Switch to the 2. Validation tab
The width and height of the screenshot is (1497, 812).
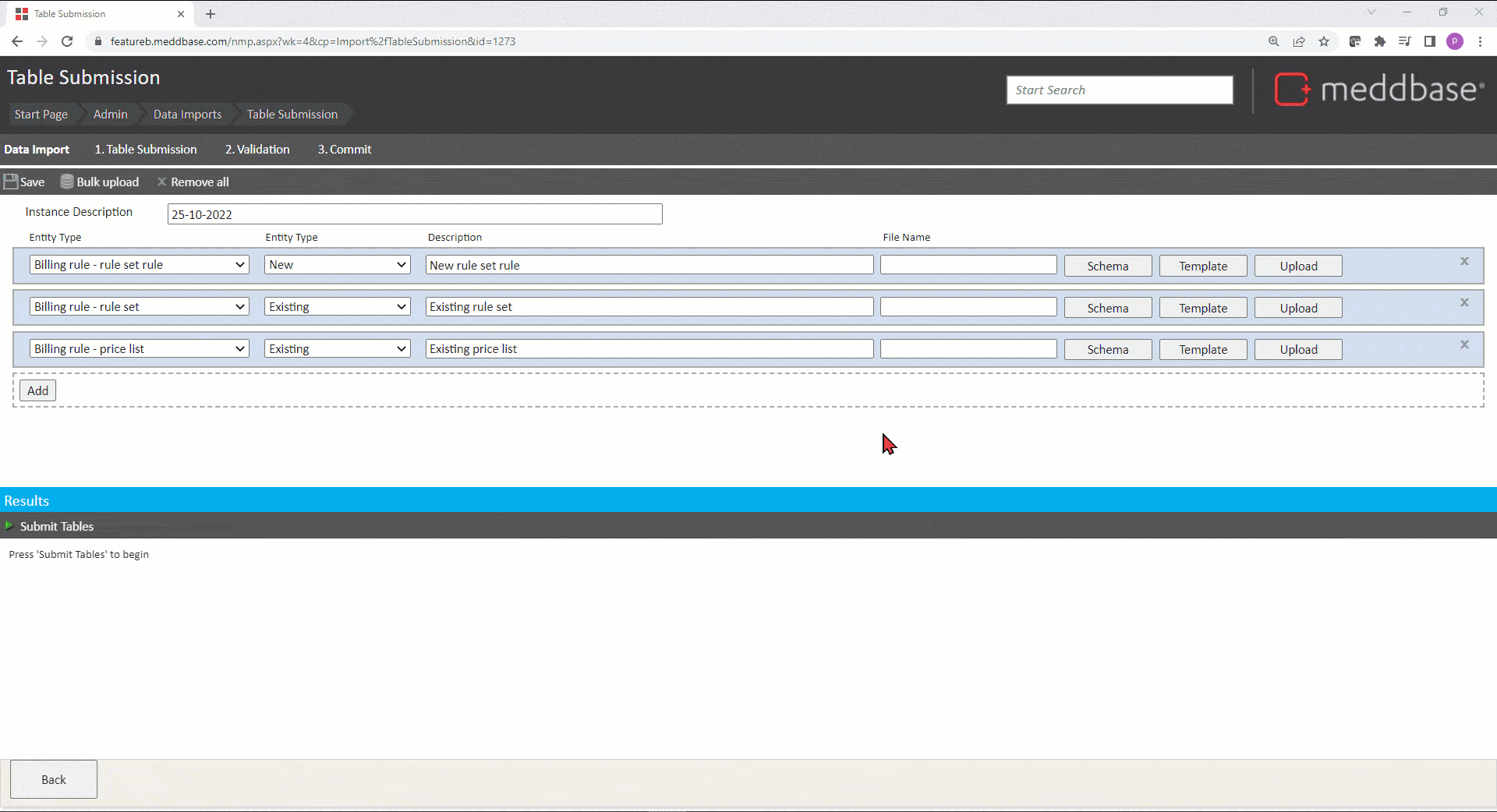pos(257,150)
